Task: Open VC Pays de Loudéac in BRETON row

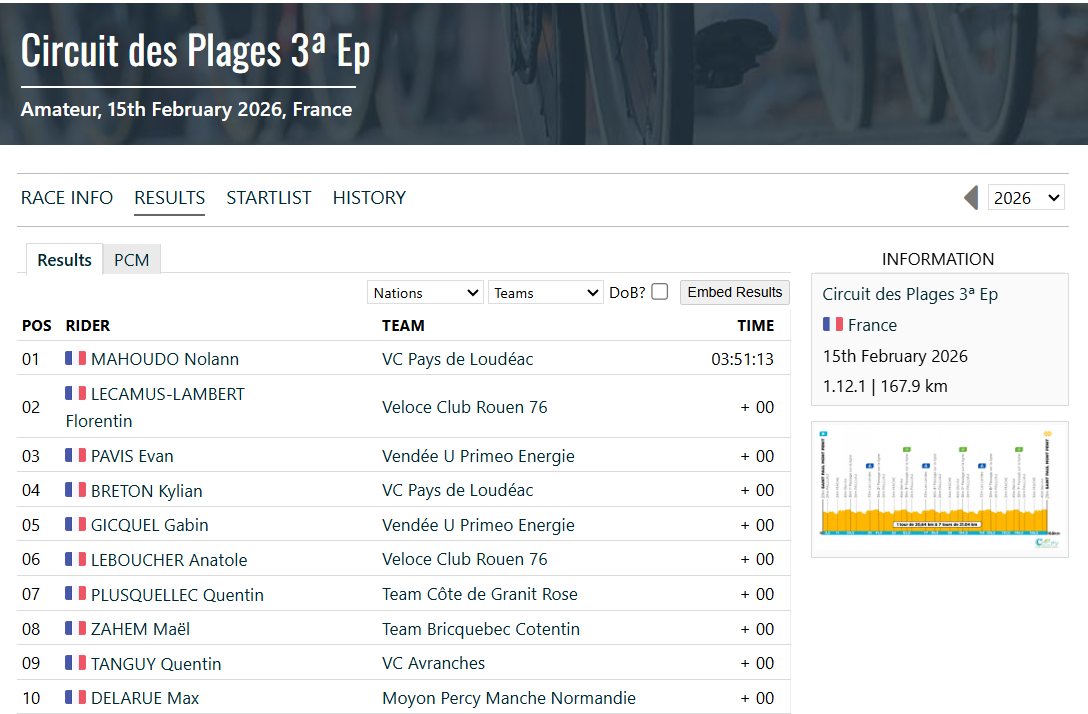Action: click(x=457, y=491)
